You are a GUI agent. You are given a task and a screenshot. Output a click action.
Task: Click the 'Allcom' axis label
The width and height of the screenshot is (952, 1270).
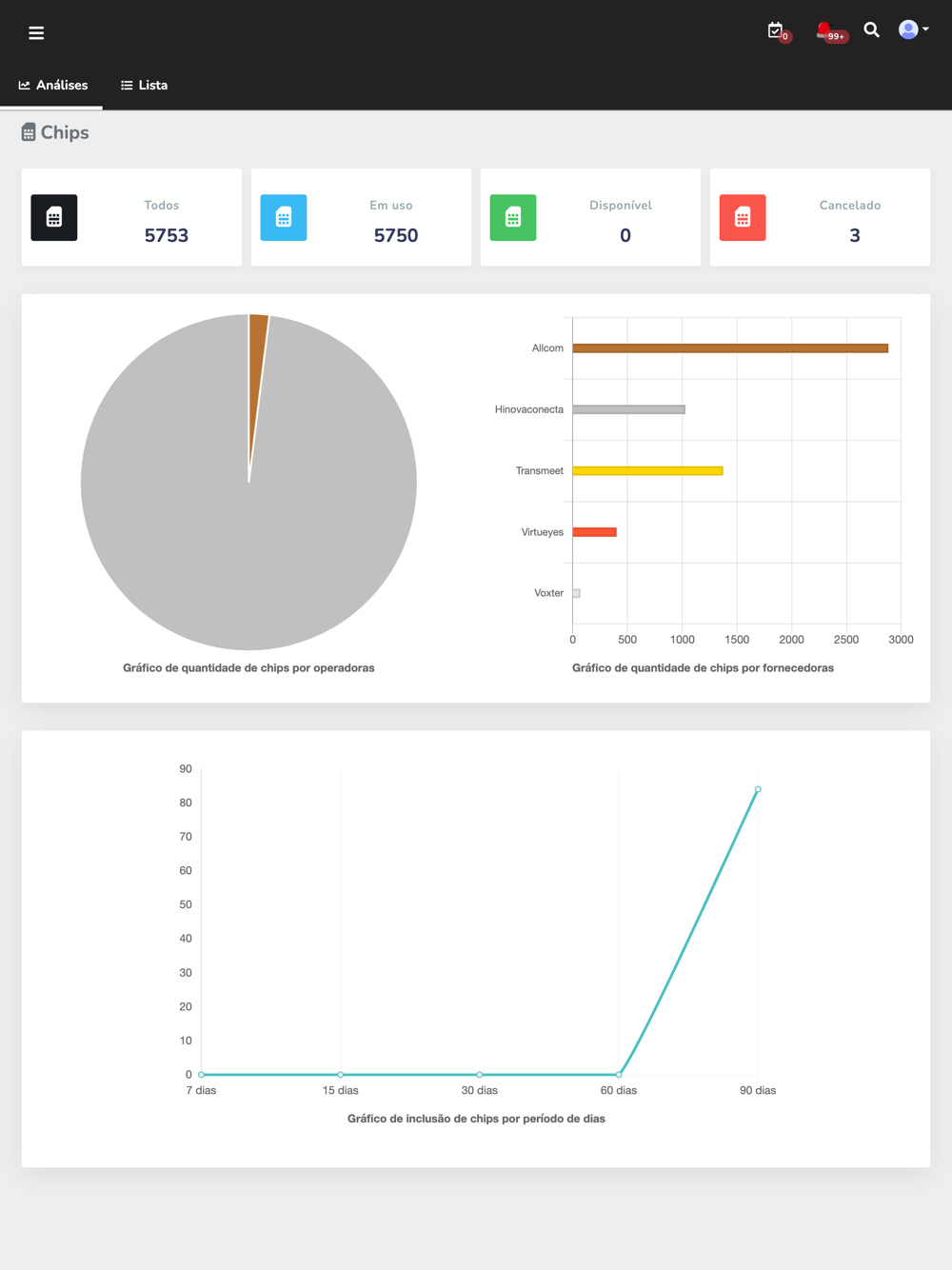click(x=547, y=348)
